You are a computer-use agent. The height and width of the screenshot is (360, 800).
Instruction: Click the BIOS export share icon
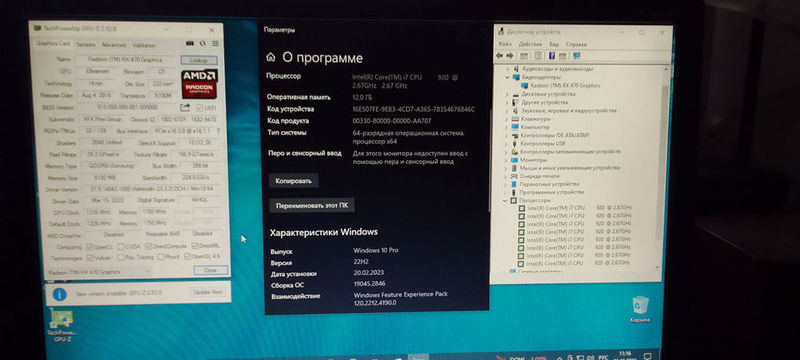click(185, 108)
